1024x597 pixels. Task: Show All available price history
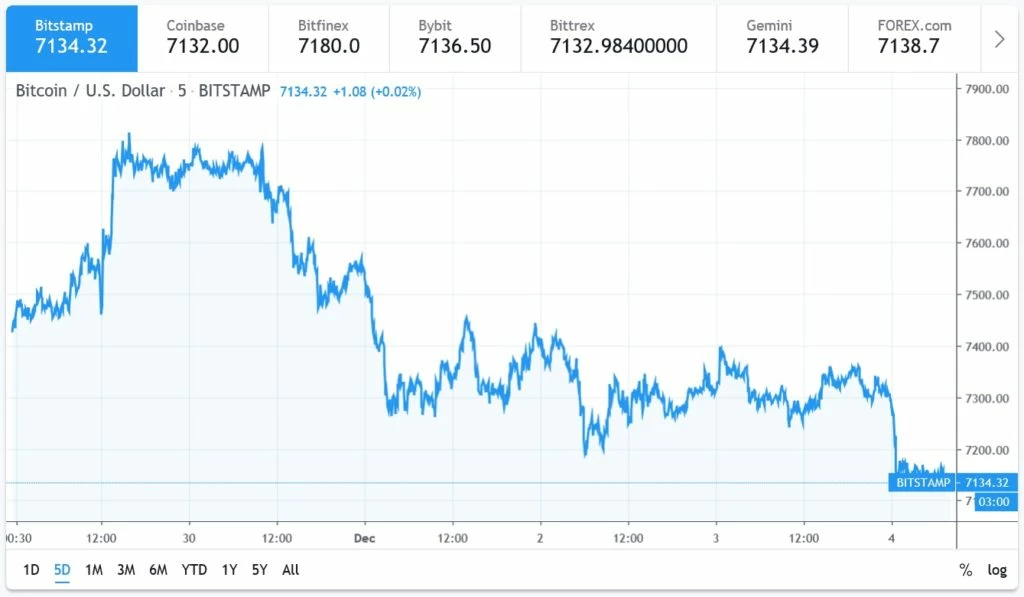[x=291, y=570]
